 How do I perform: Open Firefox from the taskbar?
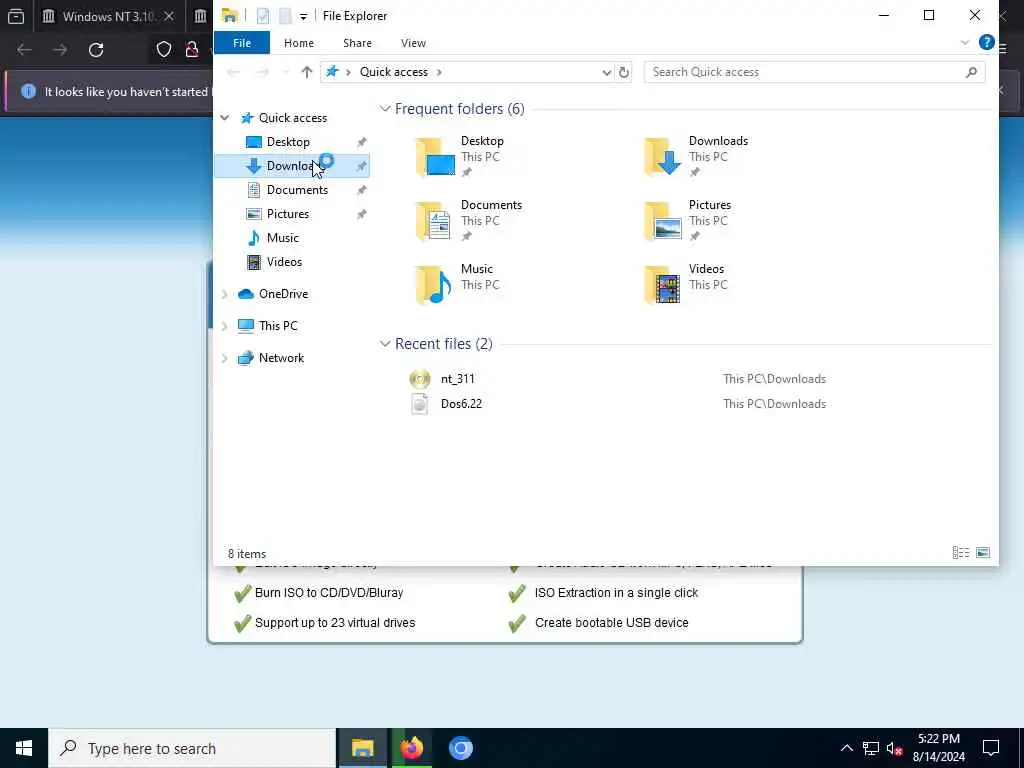pos(411,748)
